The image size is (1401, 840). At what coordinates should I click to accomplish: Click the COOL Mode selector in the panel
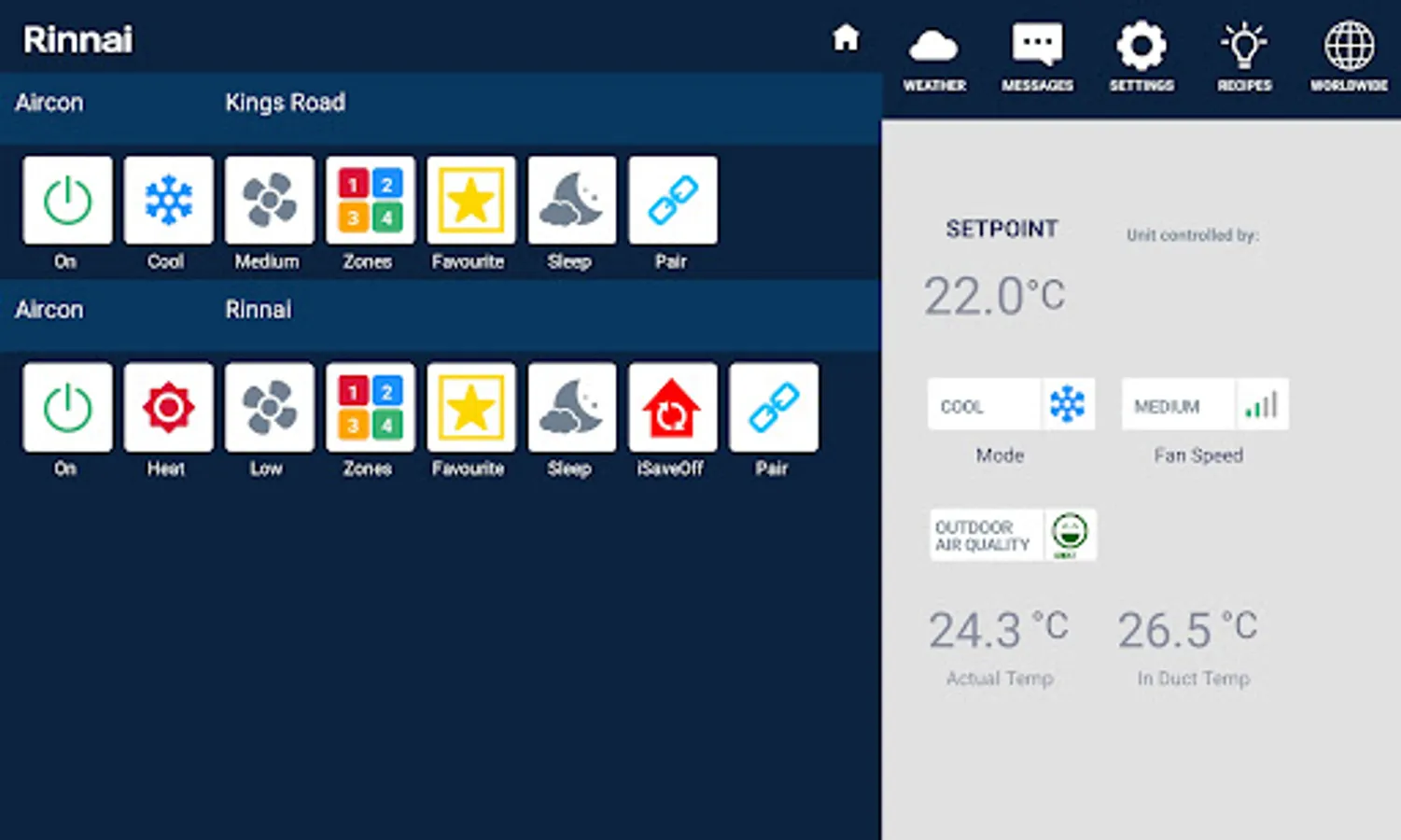pyautogui.click(x=1011, y=404)
